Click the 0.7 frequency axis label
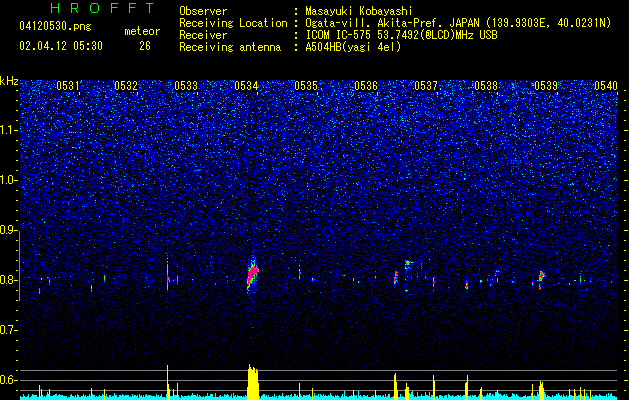The width and height of the screenshot is (629, 400). click(x=9, y=330)
